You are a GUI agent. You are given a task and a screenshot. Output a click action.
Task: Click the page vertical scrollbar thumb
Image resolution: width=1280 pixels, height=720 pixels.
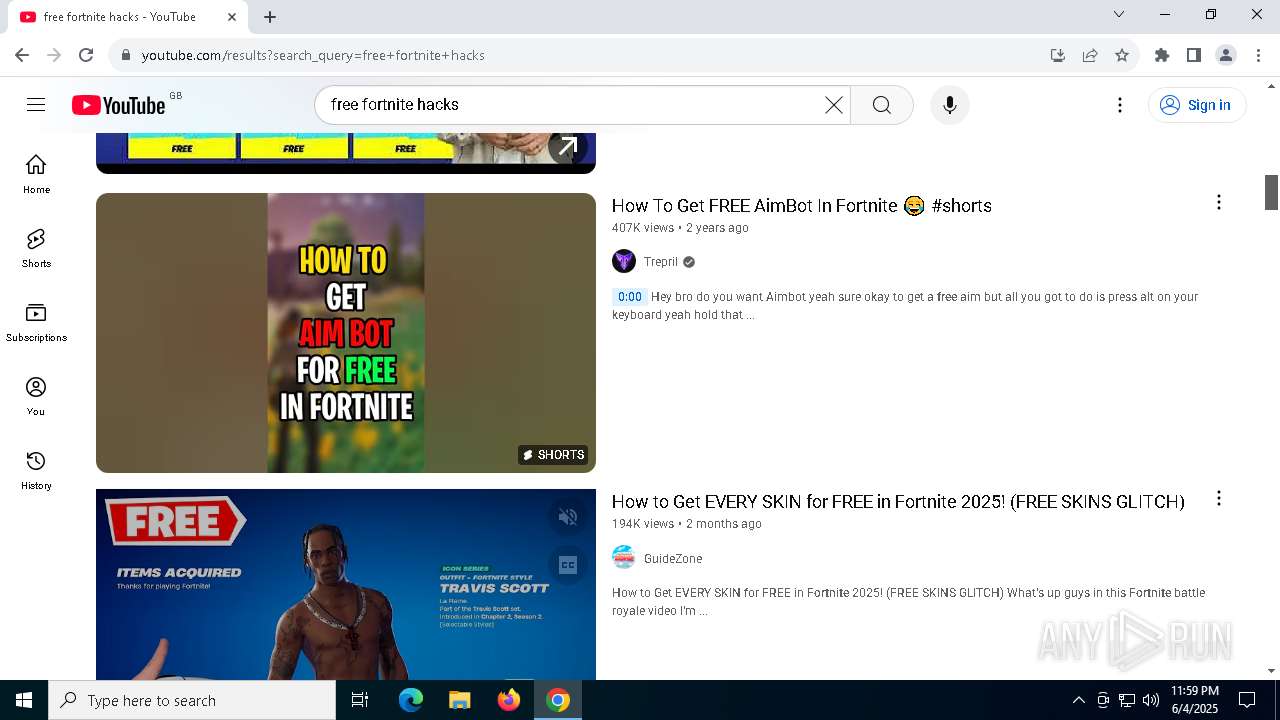pyautogui.click(x=1272, y=192)
